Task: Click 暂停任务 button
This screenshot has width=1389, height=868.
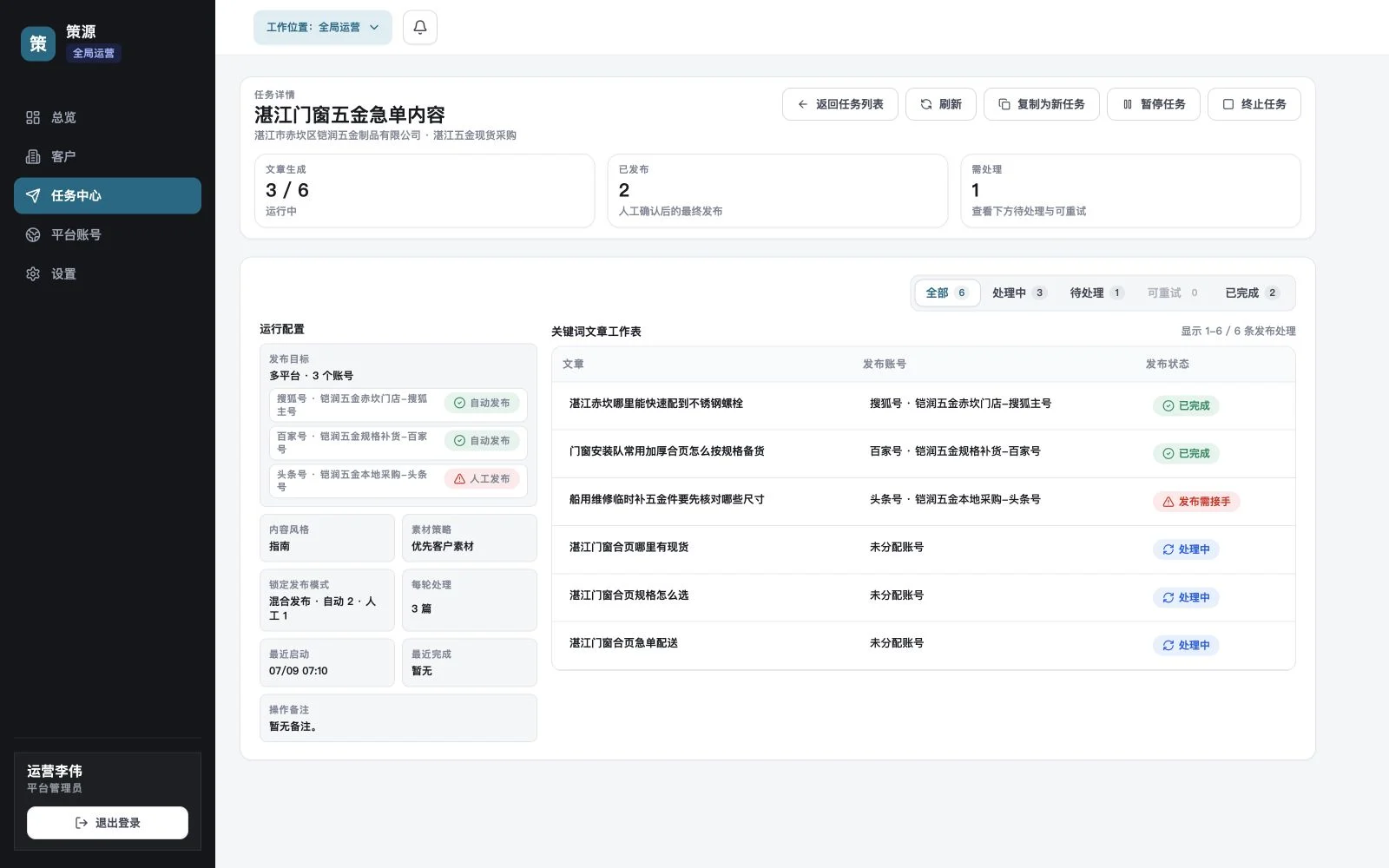Action: tap(1154, 104)
